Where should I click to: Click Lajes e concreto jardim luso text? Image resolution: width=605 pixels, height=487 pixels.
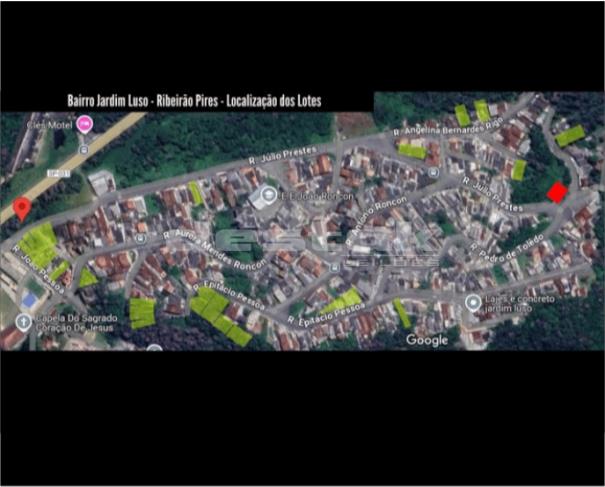(x=519, y=304)
